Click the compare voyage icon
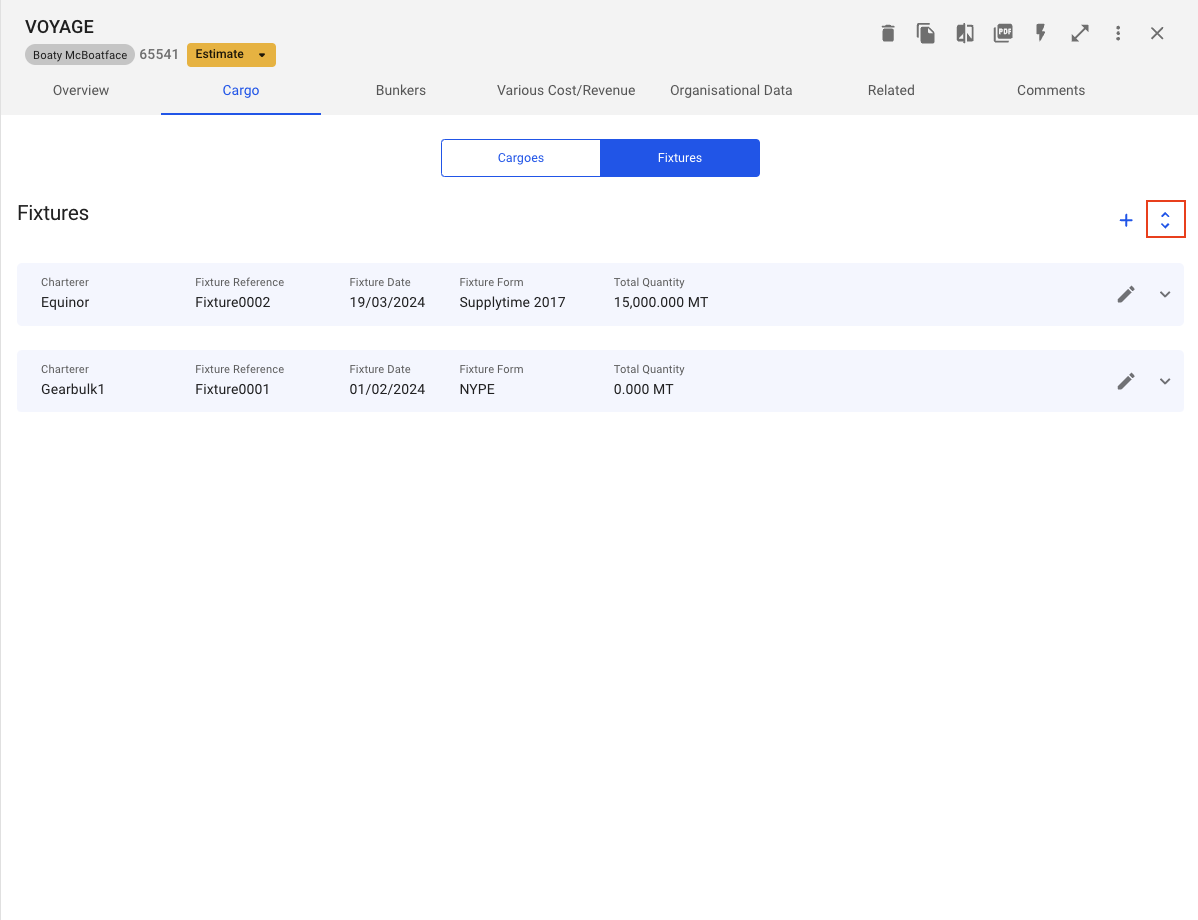The image size is (1198, 920). coord(965,34)
